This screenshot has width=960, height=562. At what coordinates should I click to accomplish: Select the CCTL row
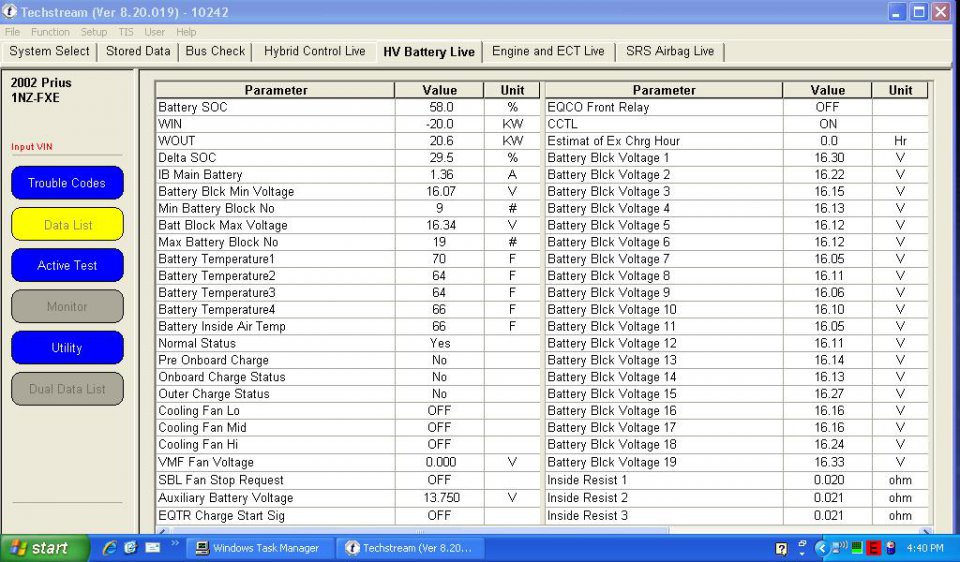tap(737, 124)
